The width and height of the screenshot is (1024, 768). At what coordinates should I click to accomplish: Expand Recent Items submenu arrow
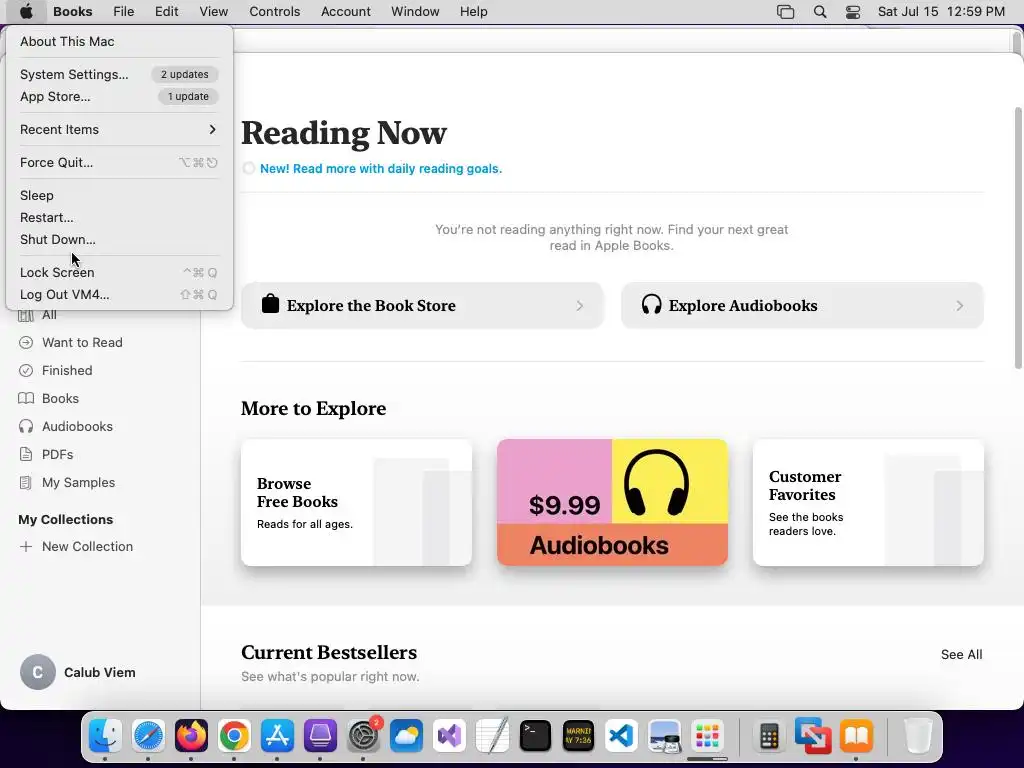212,129
